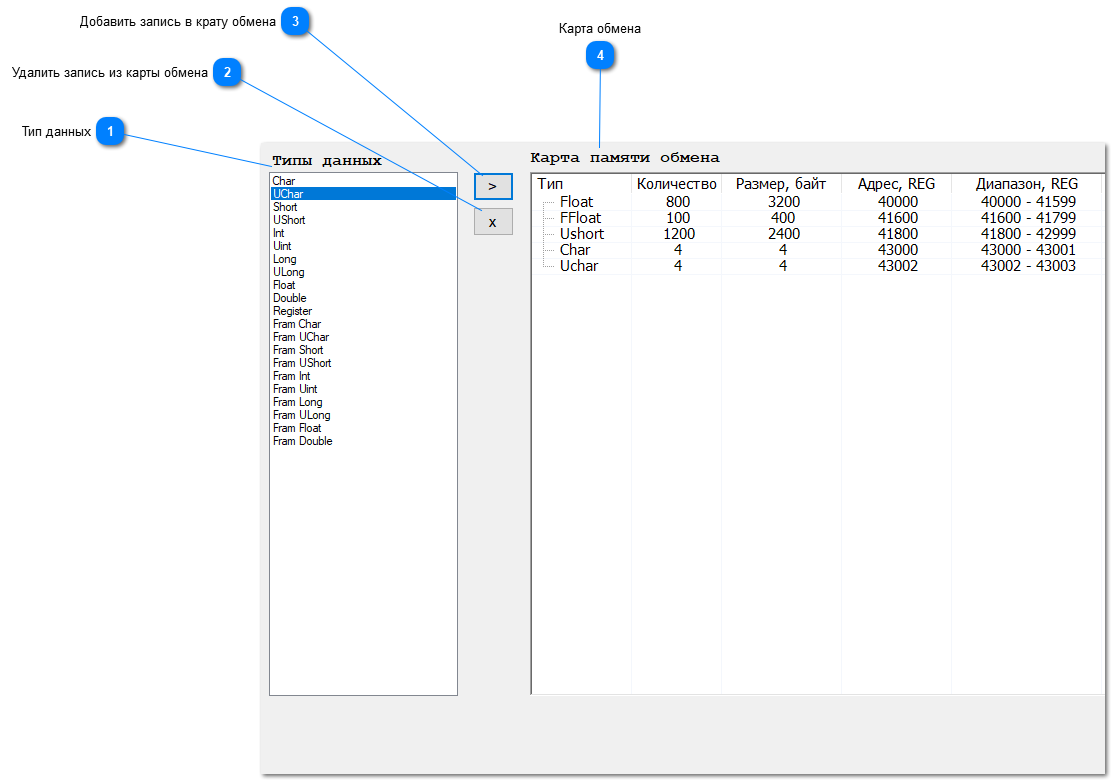
Task: Select the 'Float' row in exchange map
Action: tap(818, 202)
